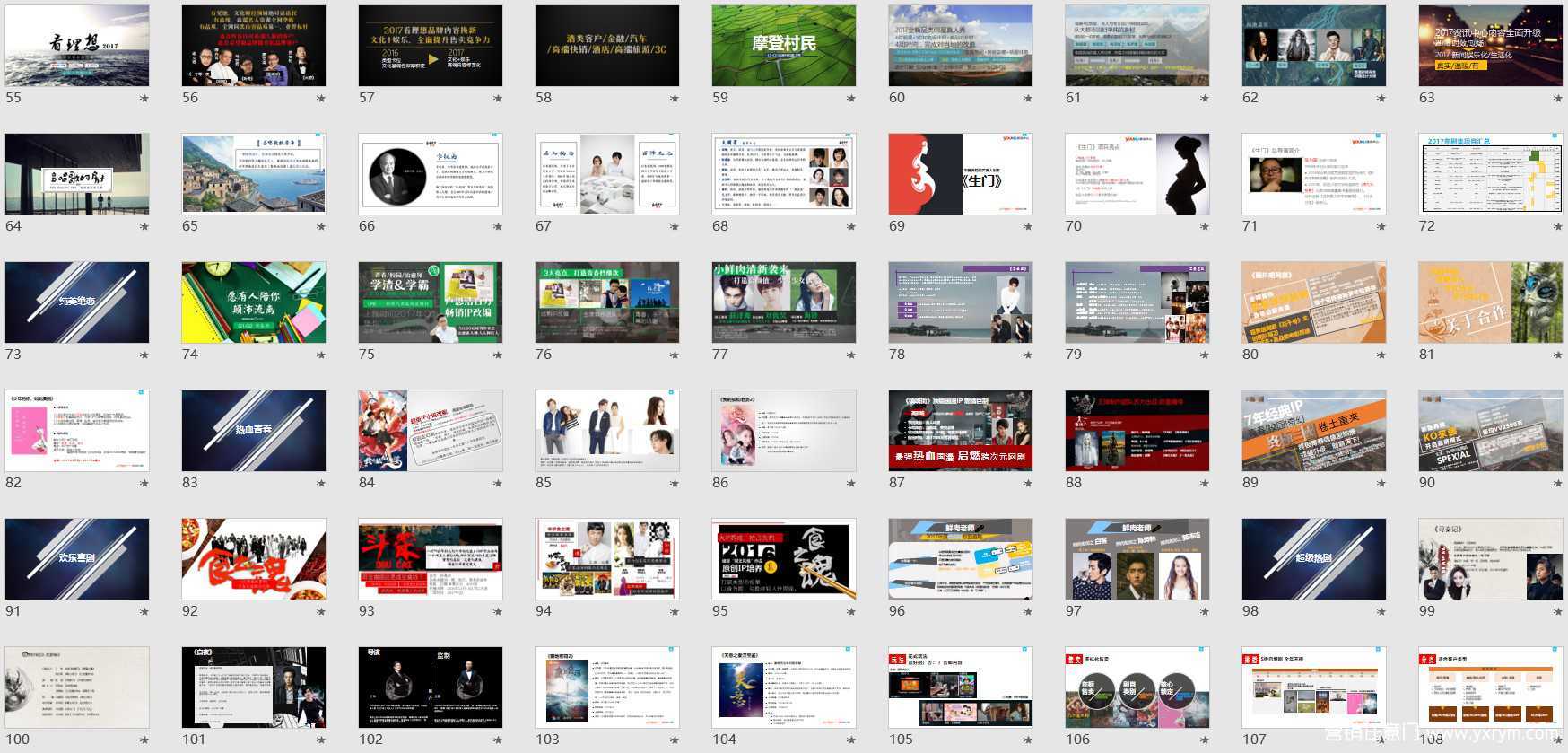Click the transition star icon for slide 61

coord(1205,99)
